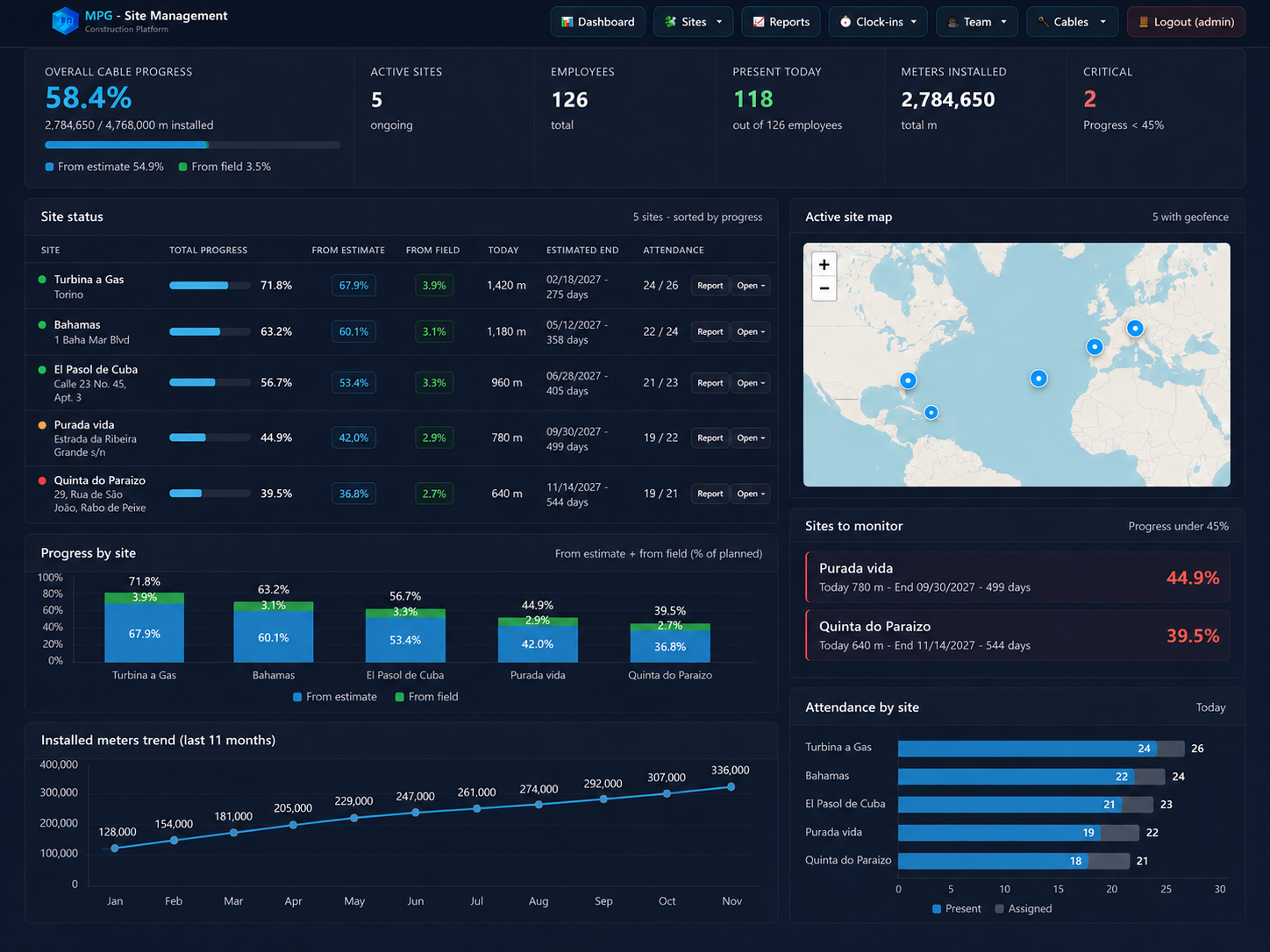The width and height of the screenshot is (1270, 952).
Task: Toggle Present legend in Attendance chart
Action: tap(957, 909)
